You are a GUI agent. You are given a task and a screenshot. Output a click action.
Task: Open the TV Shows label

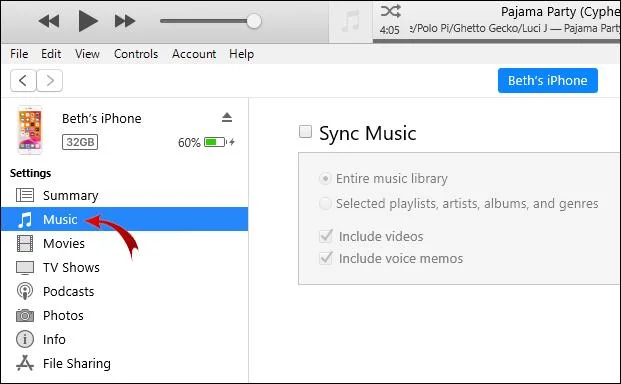(71, 268)
